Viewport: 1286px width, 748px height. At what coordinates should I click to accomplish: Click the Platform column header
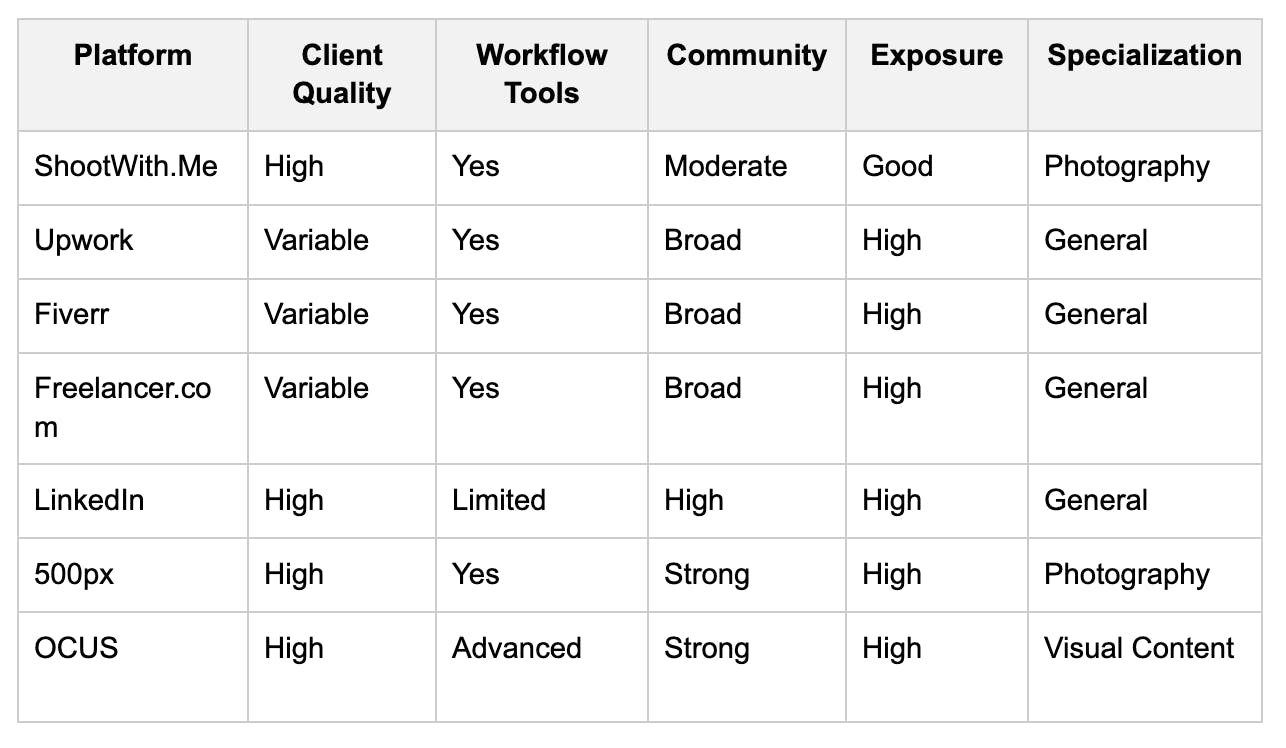132,54
